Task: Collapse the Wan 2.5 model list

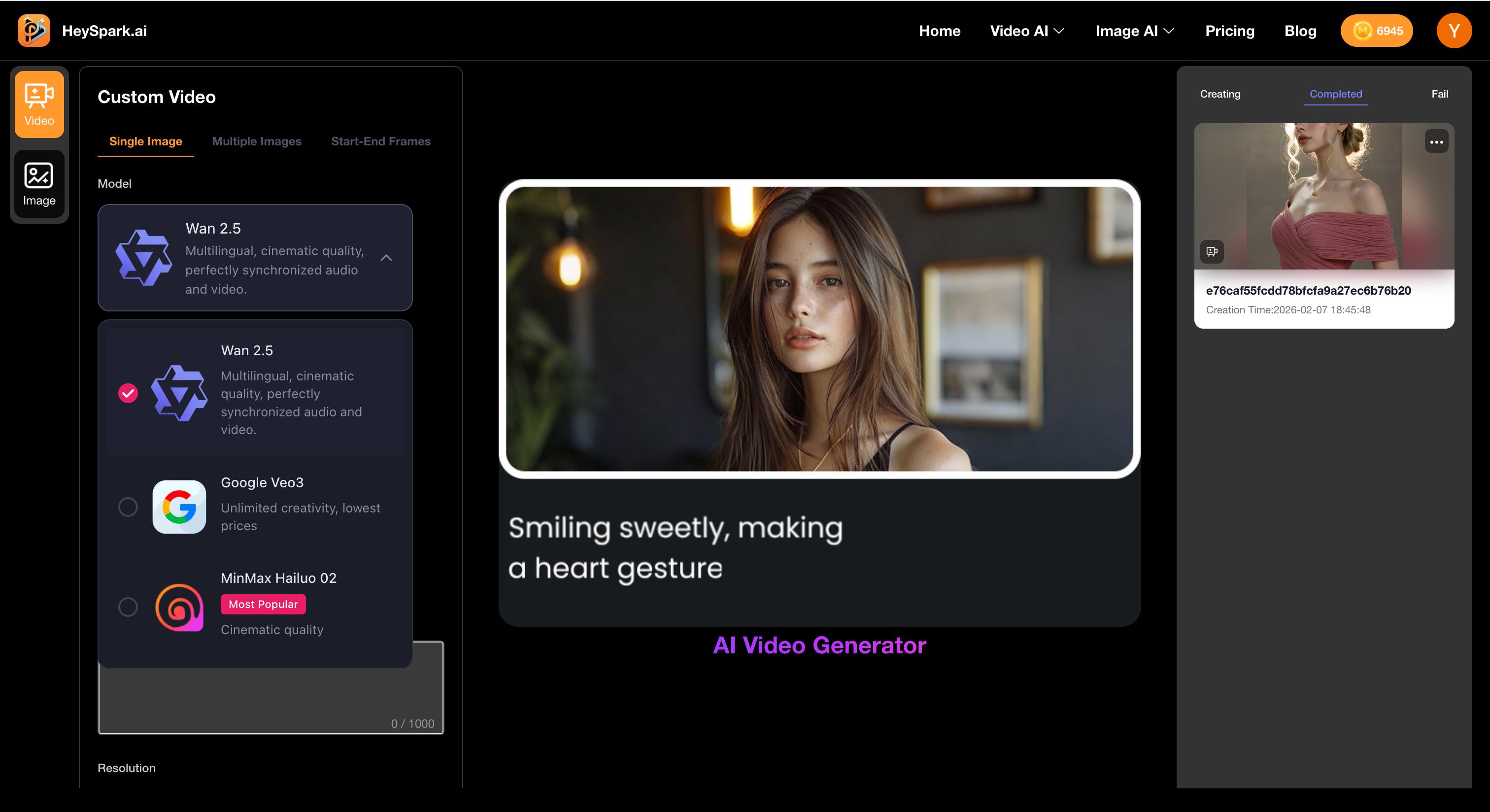Action: click(386, 259)
